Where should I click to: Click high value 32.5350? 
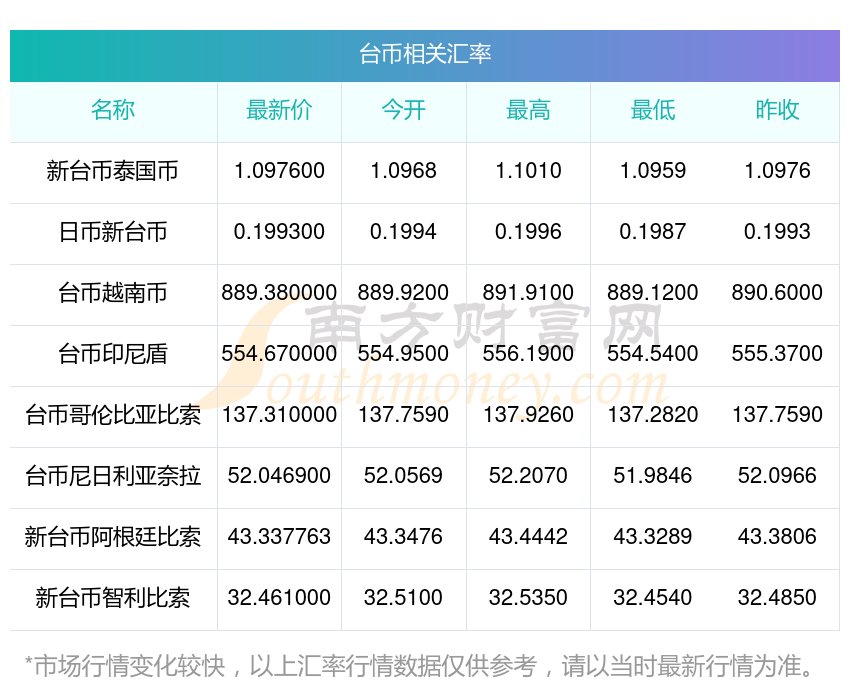pyautogui.click(x=528, y=598)
